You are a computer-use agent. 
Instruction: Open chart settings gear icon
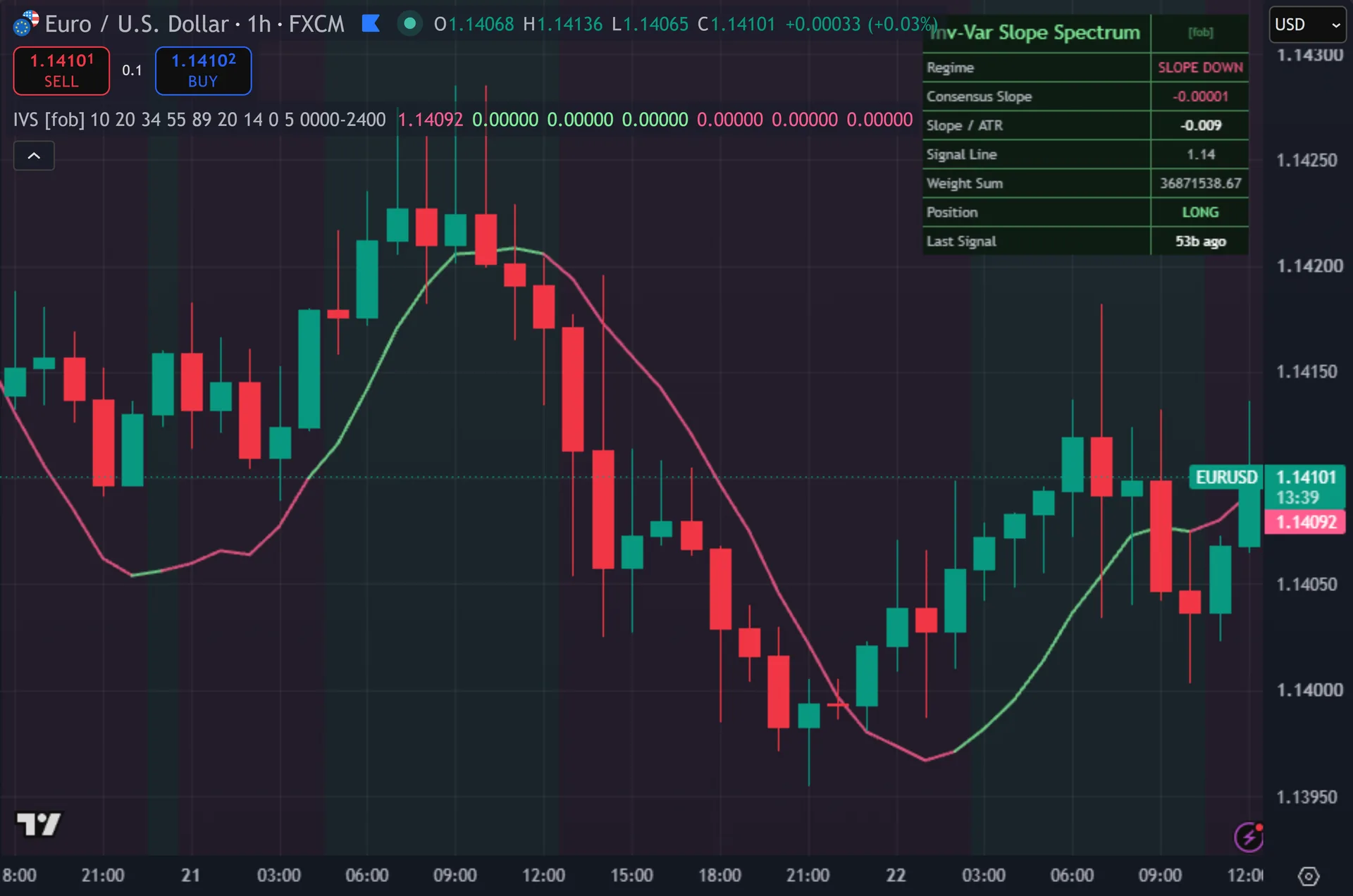(x=1308, y=876)
